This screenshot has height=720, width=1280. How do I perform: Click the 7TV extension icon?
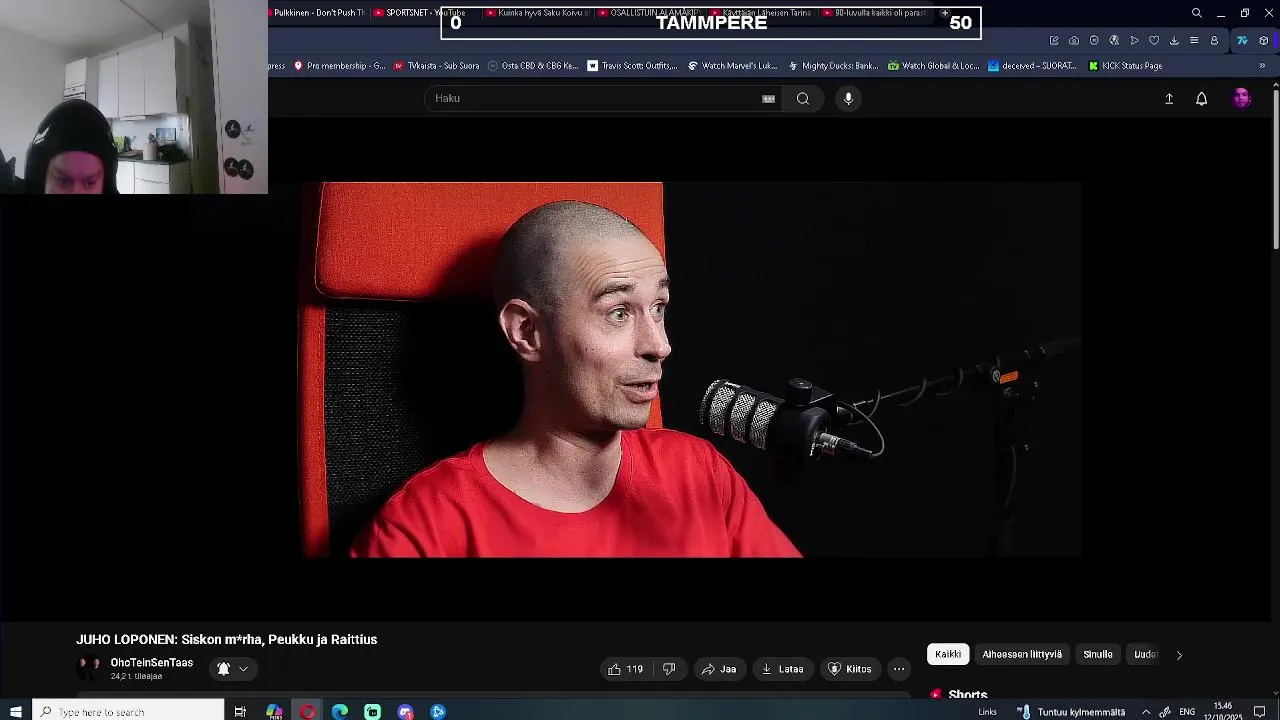1242,41
